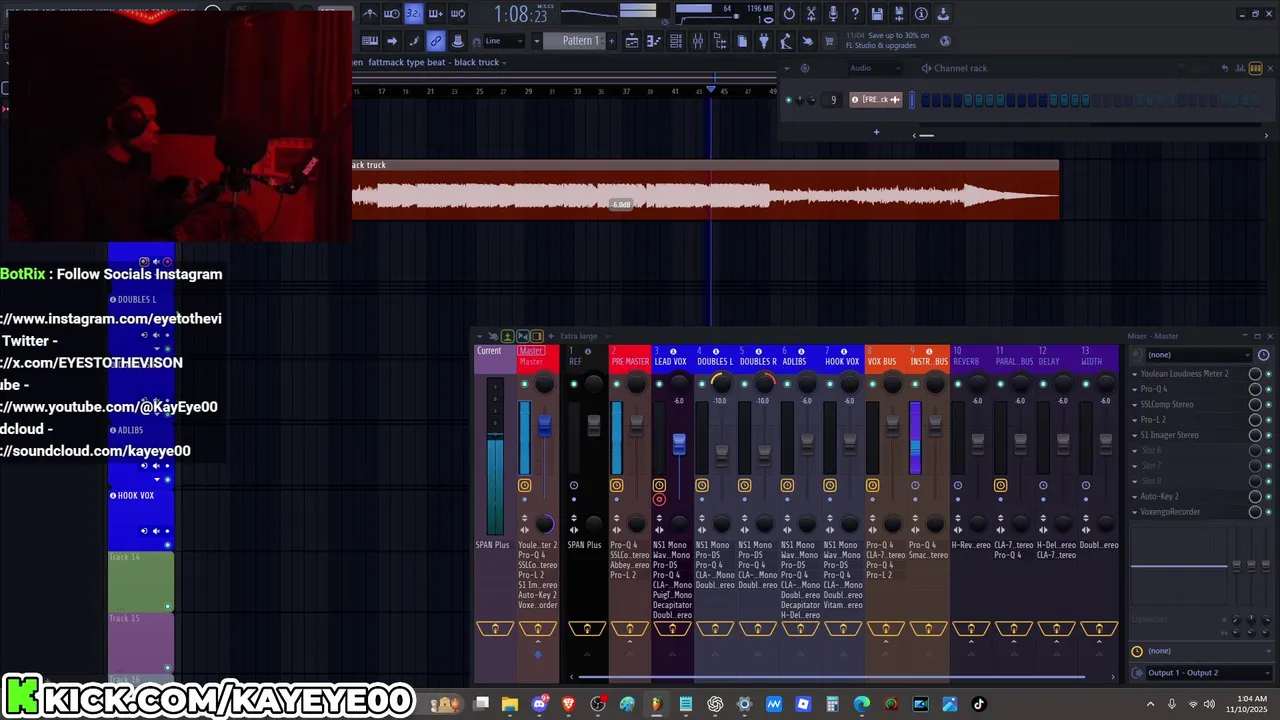Screen dimensions: 1280x720
Task: Open the Line snap mode dropdown
Action: click(x=505, y=41)
